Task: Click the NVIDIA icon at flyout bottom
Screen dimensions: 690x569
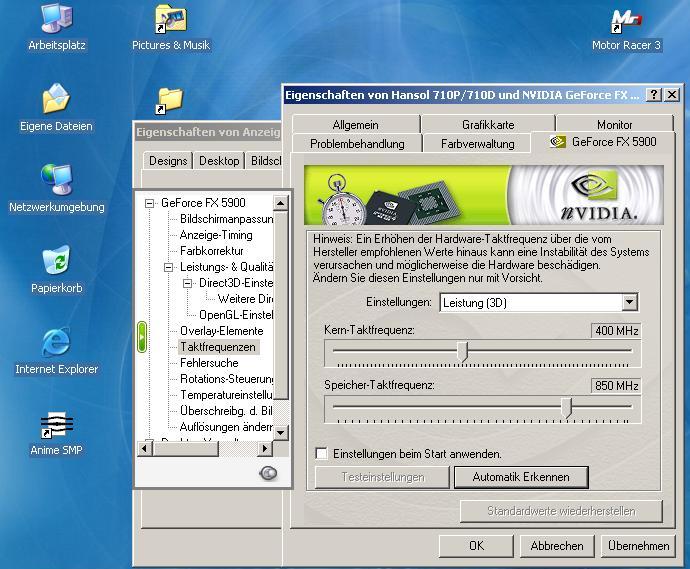Action: (x=268, y=473)
